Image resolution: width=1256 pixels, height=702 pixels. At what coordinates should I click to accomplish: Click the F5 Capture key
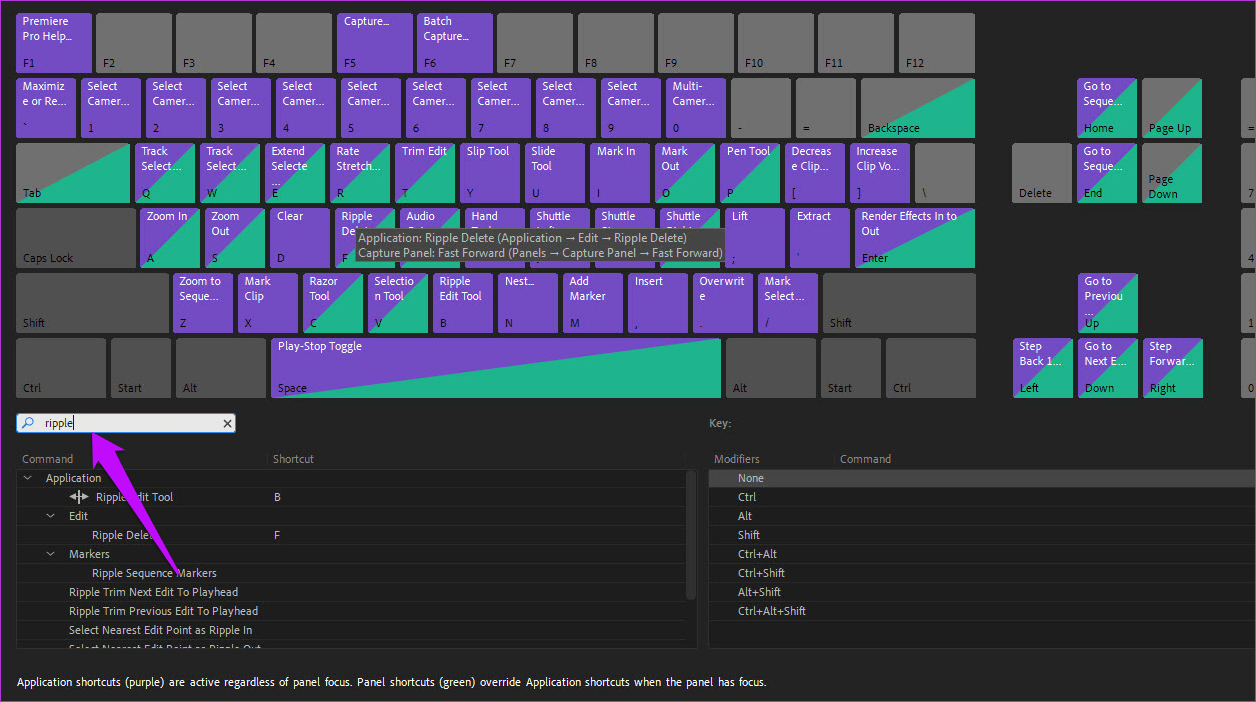coord(375,43)
